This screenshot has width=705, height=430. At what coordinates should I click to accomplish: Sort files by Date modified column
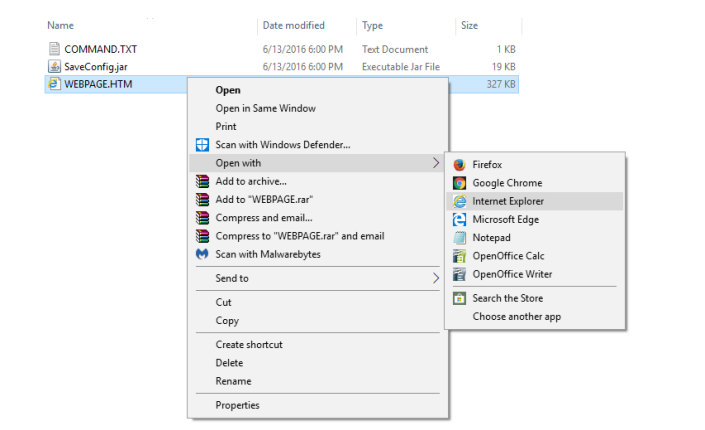pos(294,26)
